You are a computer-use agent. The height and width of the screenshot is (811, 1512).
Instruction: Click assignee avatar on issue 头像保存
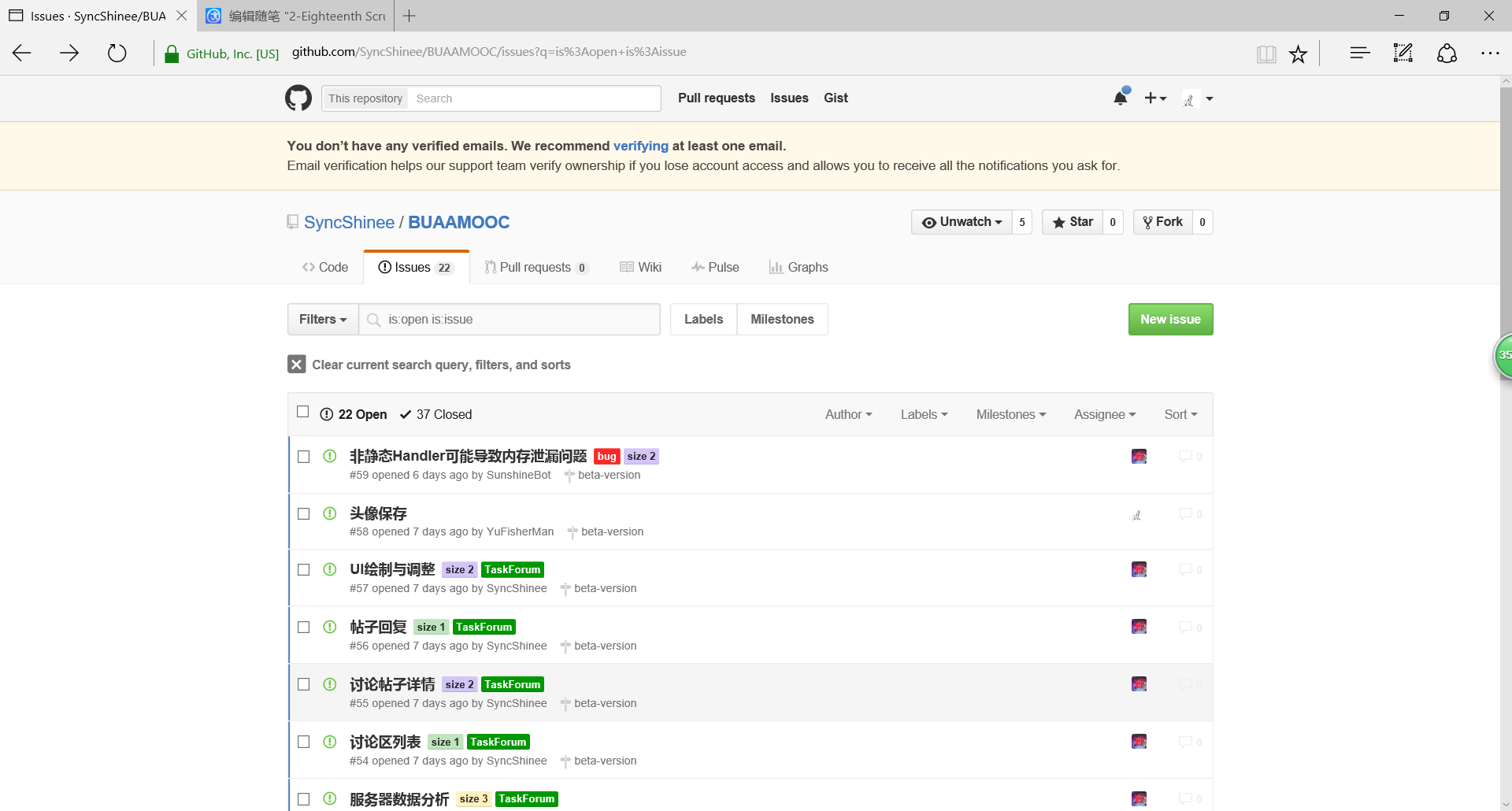(x=1137, y=515)
